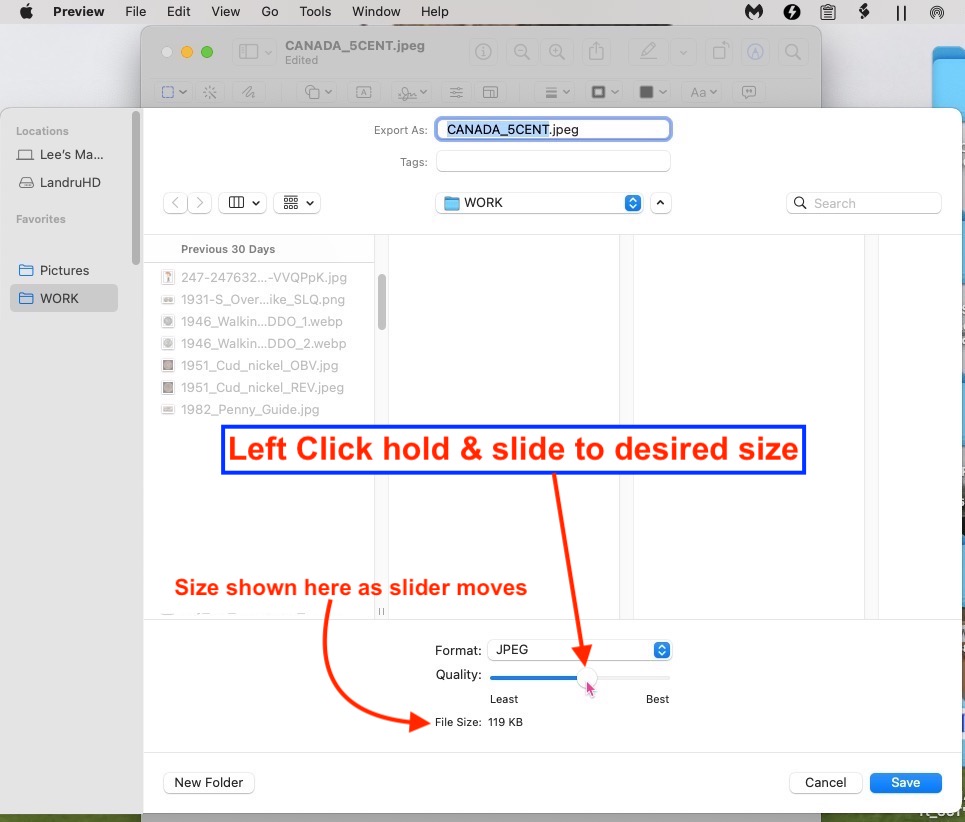Click file 1982_Penny_Guide.jpg
The height and width of the screenshot is (822, 965).
[x=250, y=410]
